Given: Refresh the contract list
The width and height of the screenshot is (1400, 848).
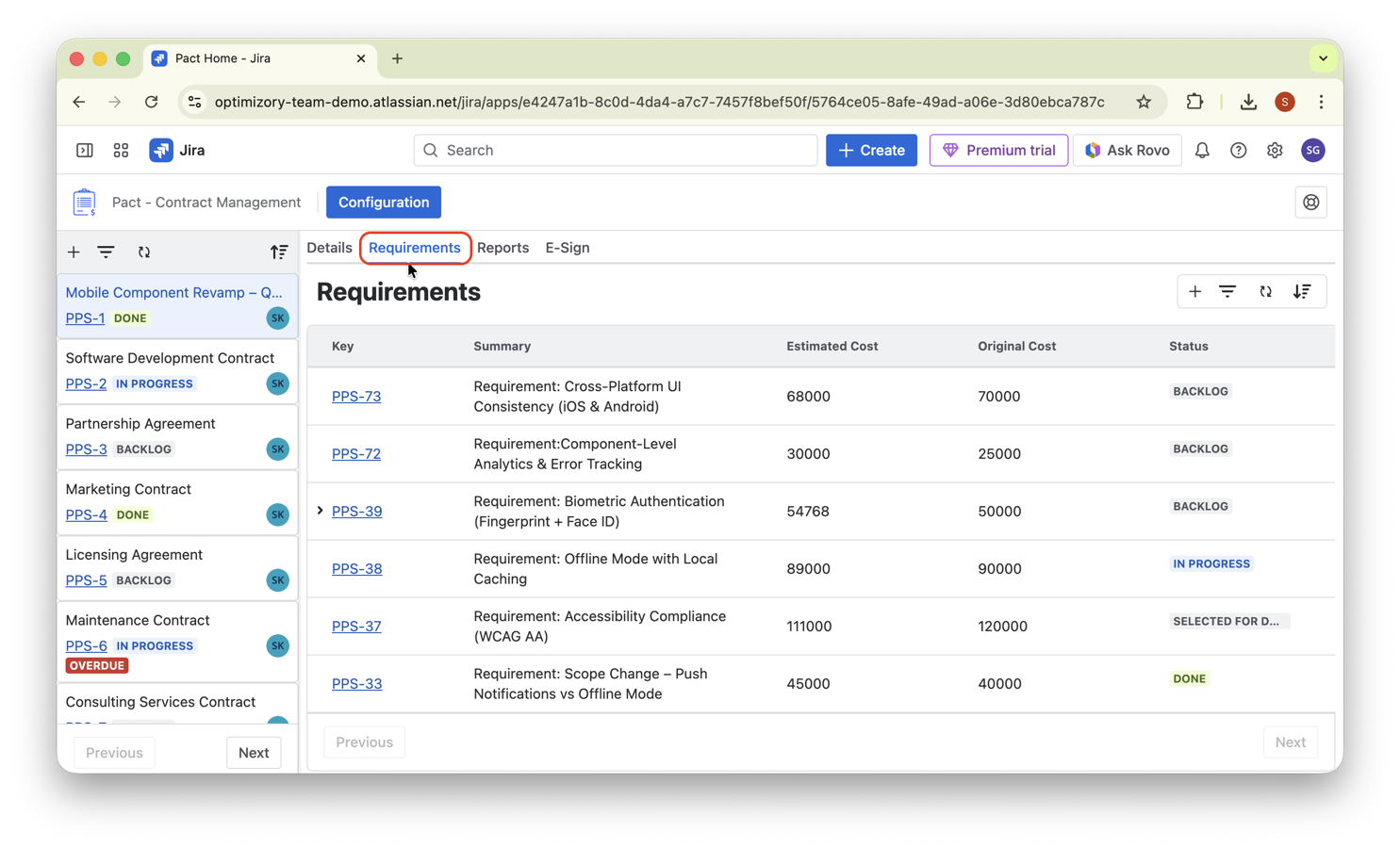Looking at the screenshot, I should (x=144, y=252).
